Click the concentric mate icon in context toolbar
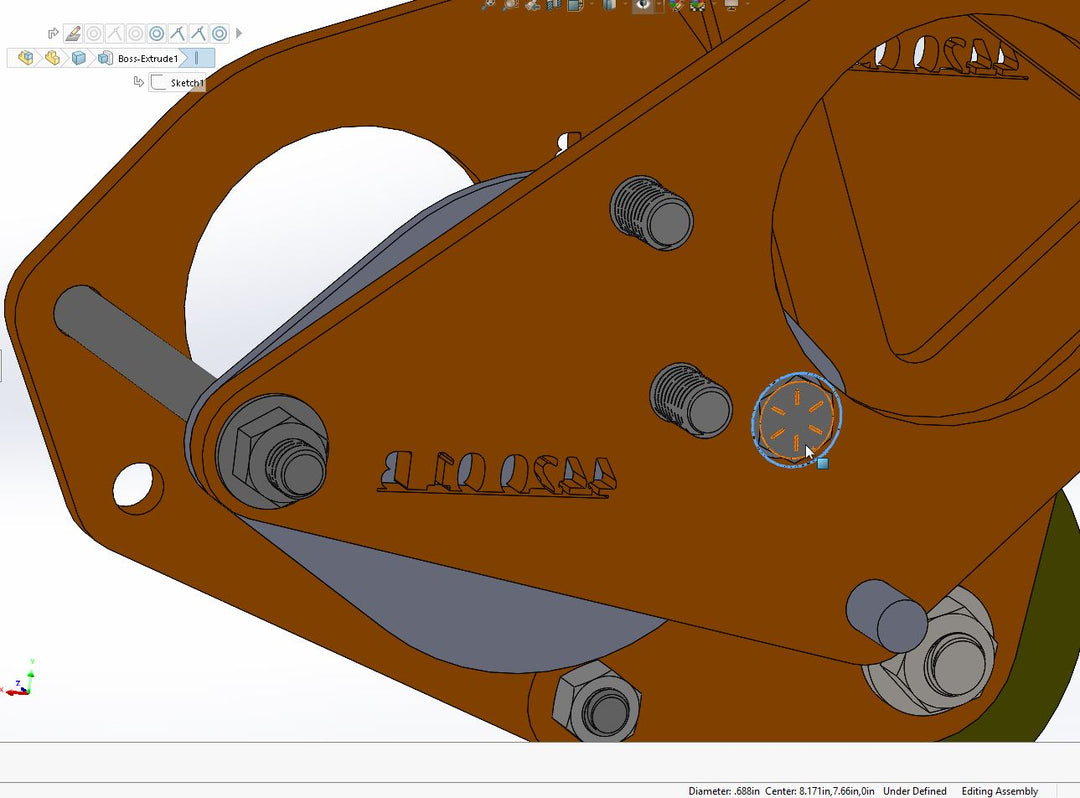The width and height of the screenshot is (1080, 798). coord(157,33)
